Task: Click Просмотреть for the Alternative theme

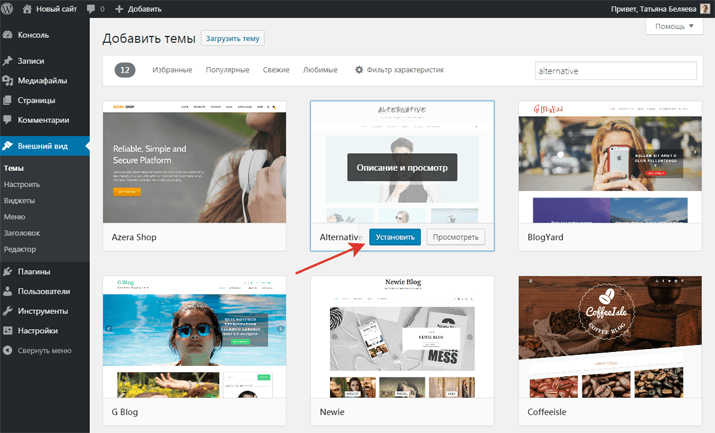Action: click(456, 237)
